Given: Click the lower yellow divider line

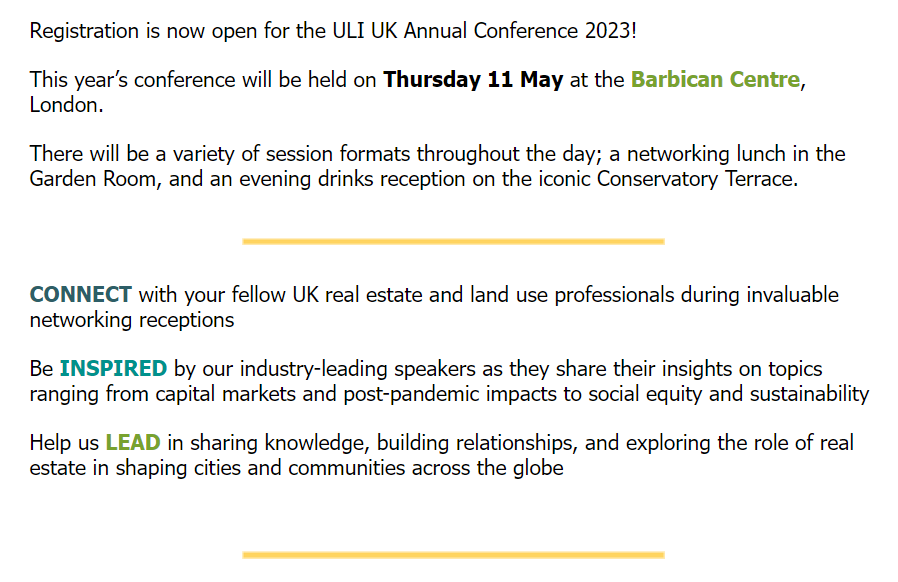Looking at the screenshot, I should click(x=453, y=555).
